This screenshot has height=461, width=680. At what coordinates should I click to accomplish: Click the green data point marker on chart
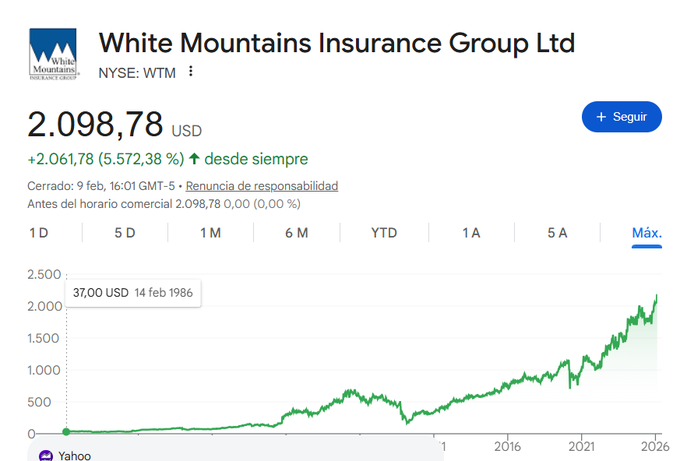[x=66, y=432]
